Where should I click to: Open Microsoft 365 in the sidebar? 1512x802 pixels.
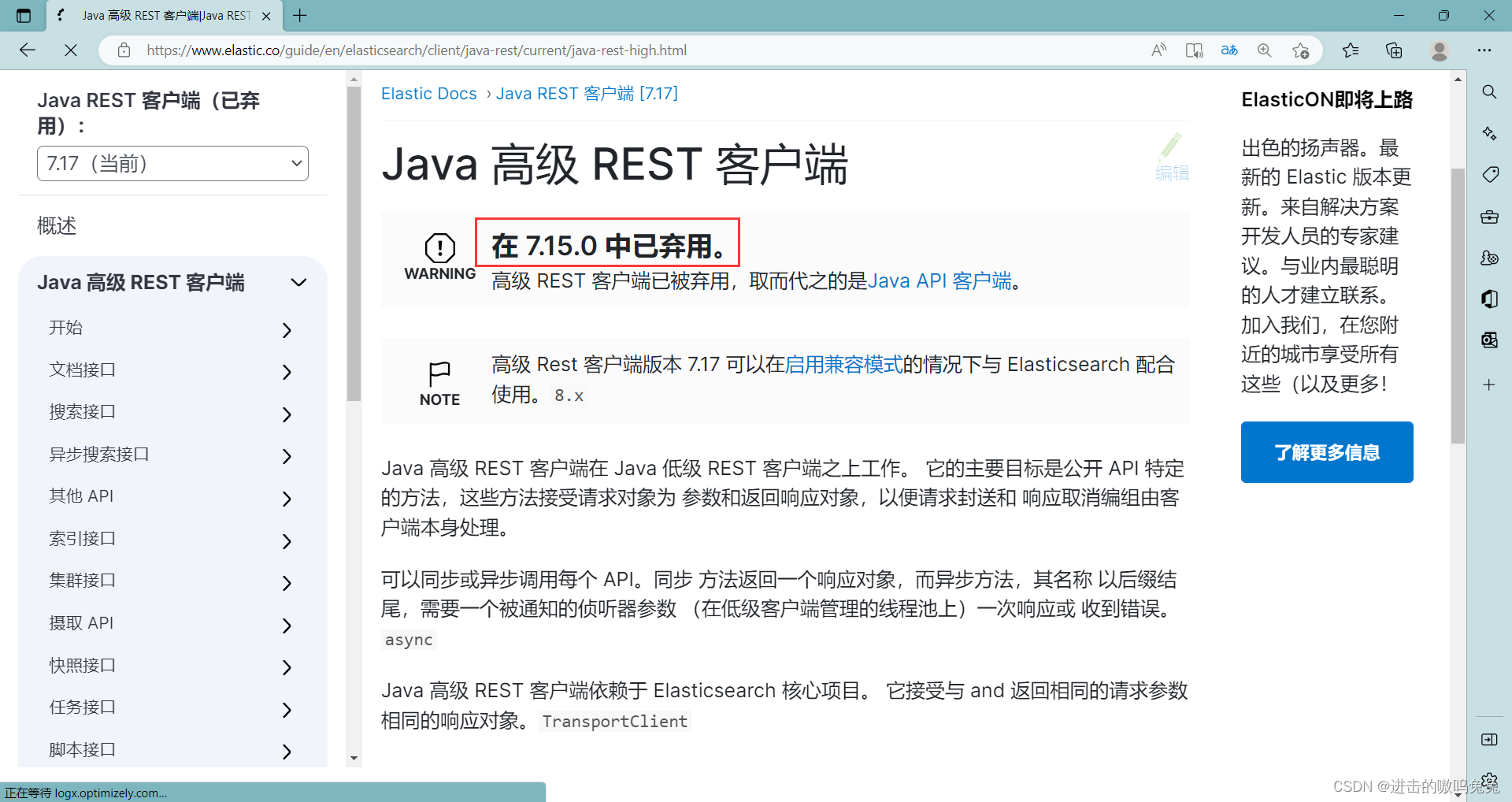[x=1489, y=299]
